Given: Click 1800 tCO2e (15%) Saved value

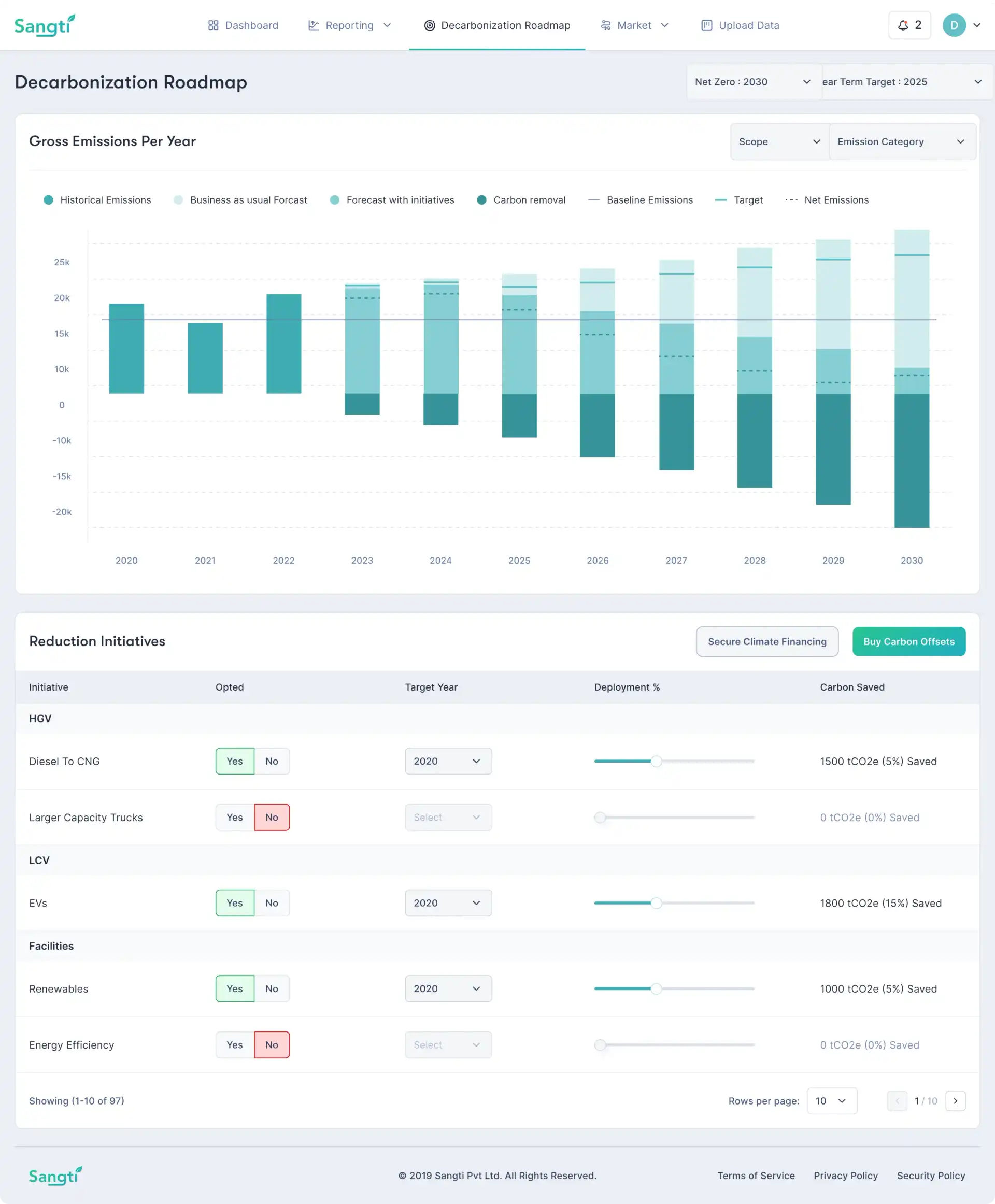Looking at the screenshot, I should coord(881,903).
